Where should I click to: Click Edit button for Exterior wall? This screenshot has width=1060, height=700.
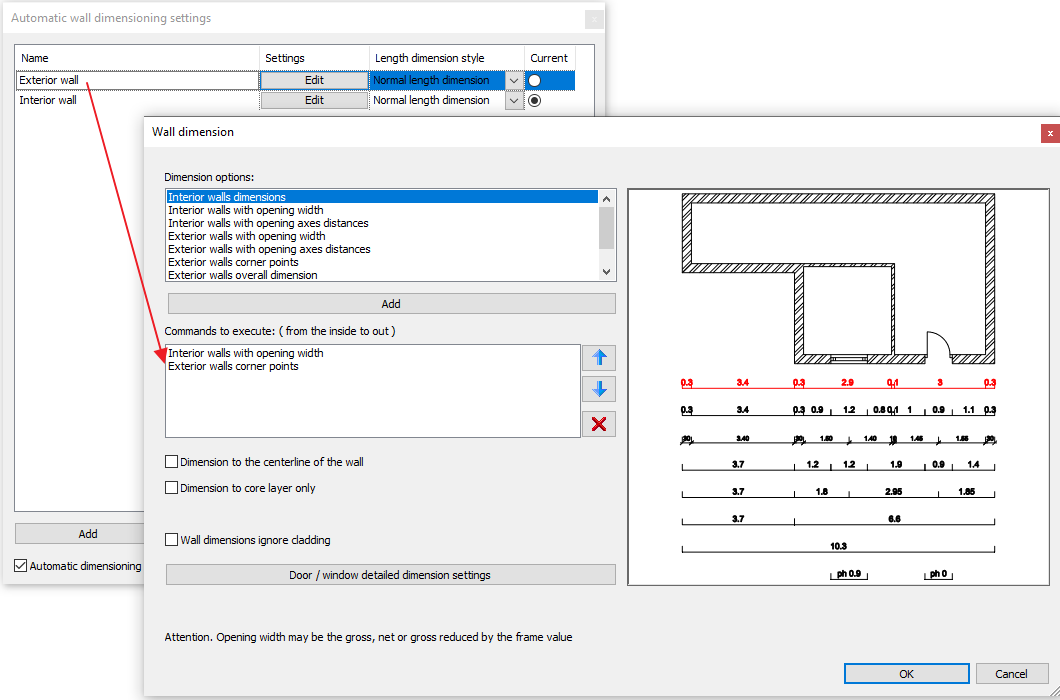click(314, 80)
